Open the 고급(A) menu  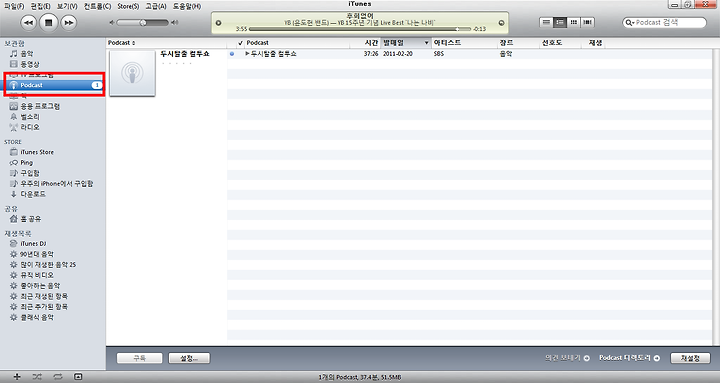156,6
